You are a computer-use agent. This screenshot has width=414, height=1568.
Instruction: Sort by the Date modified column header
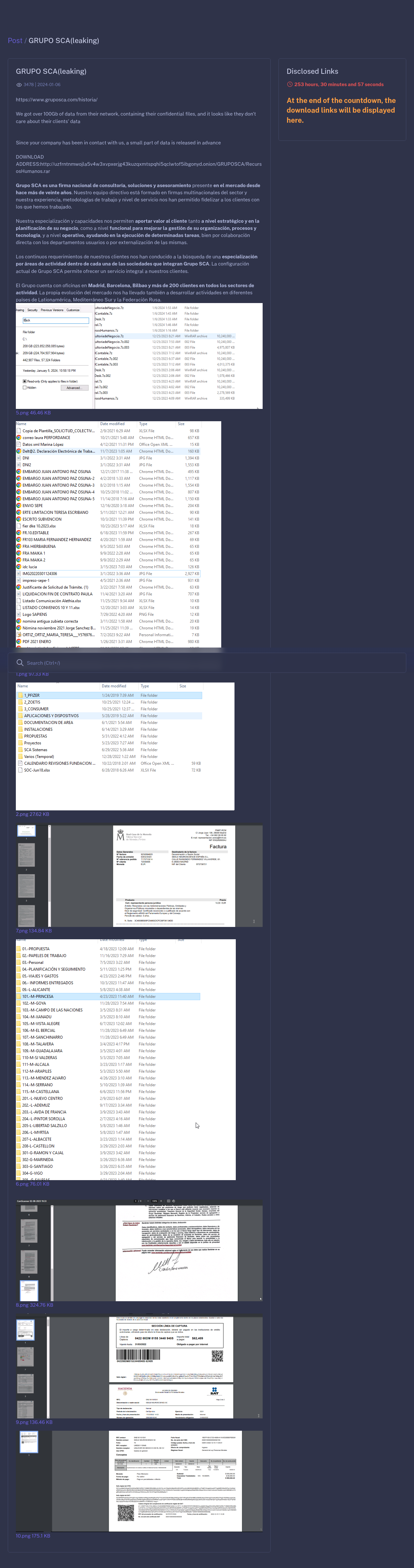[x=114, y=686]
